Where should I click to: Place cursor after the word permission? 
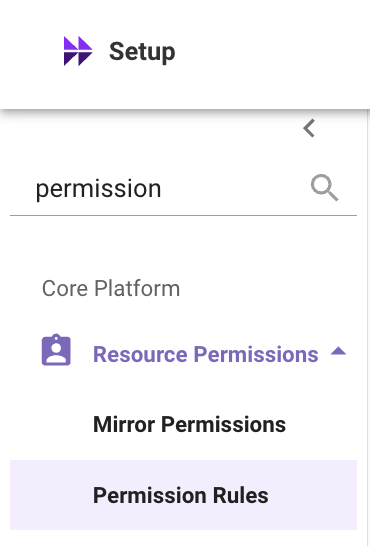(162, 189)
